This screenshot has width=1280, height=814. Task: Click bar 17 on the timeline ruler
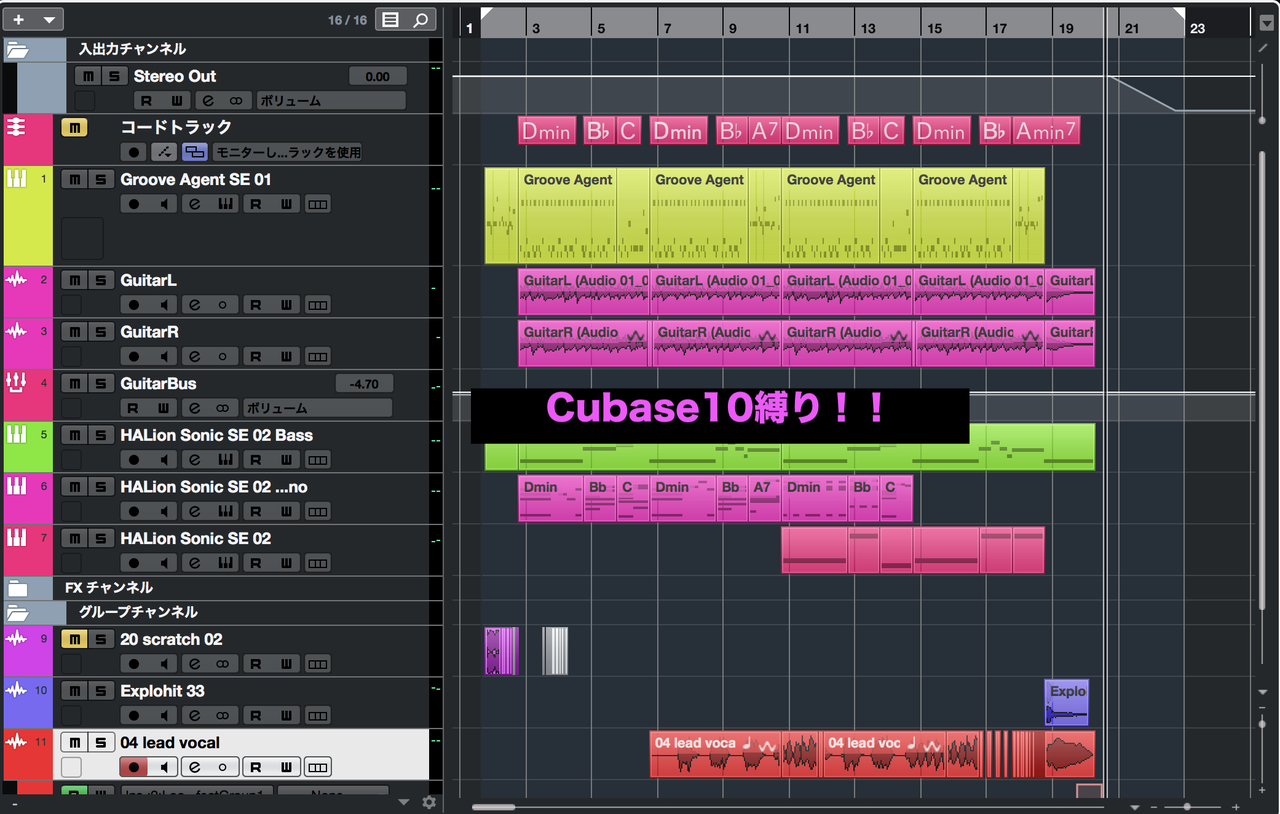999,29
